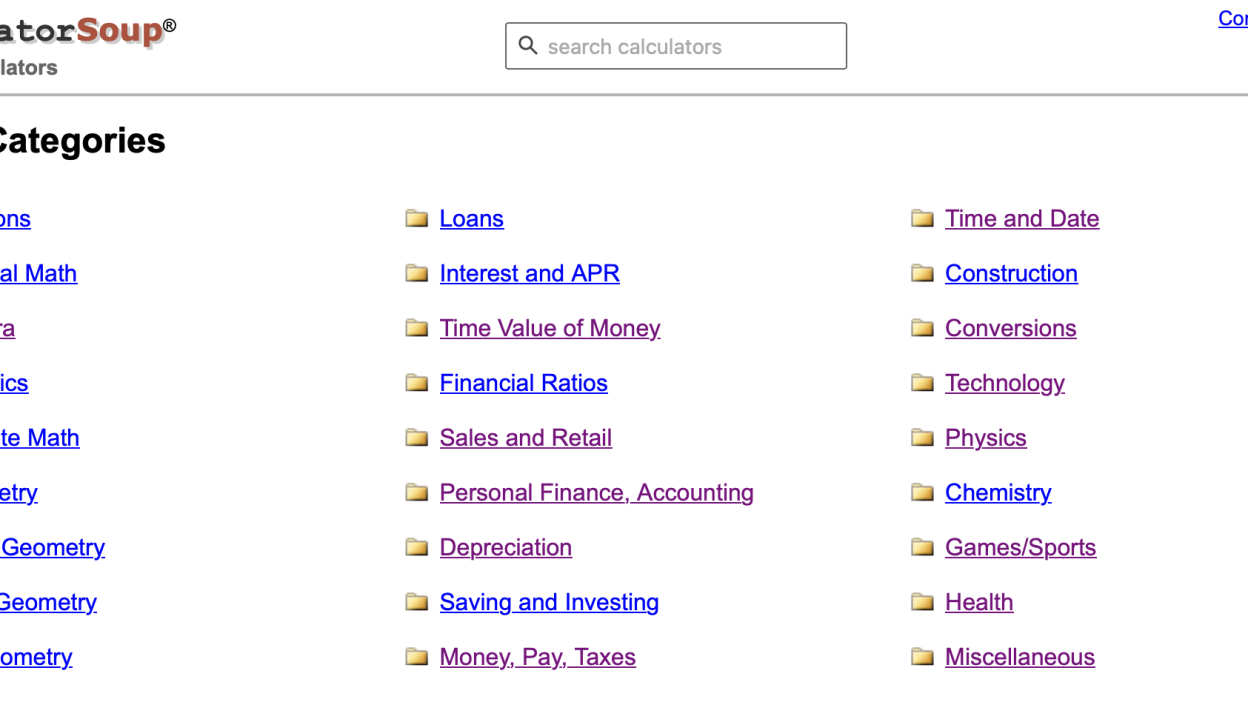Go to Time Value of Money calculators
The height and width of the screenshot is (702, 1248).
[x=549, y=328]
